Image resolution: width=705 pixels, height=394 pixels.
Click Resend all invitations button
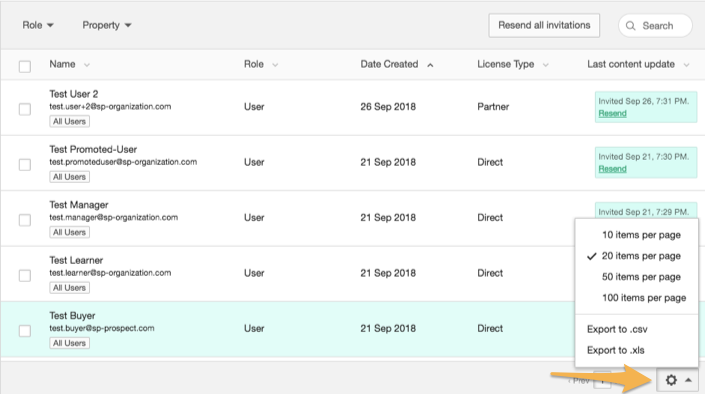pyautogui.click(x=544, y=25)
